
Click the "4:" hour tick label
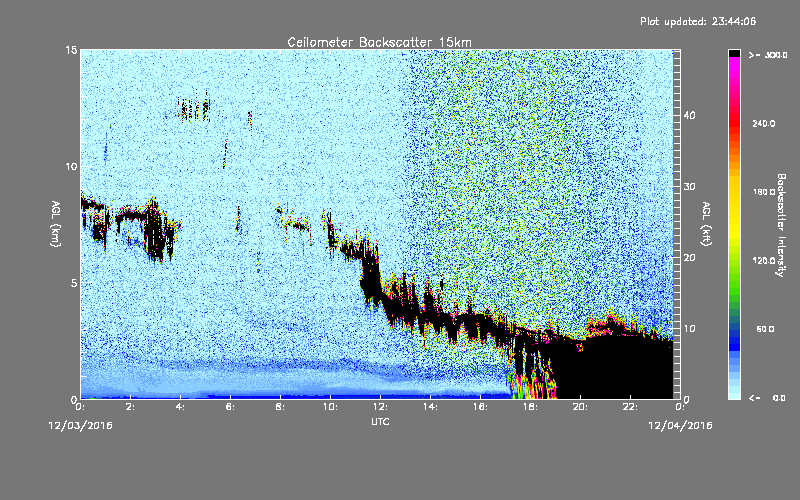[x=181, y=407]
